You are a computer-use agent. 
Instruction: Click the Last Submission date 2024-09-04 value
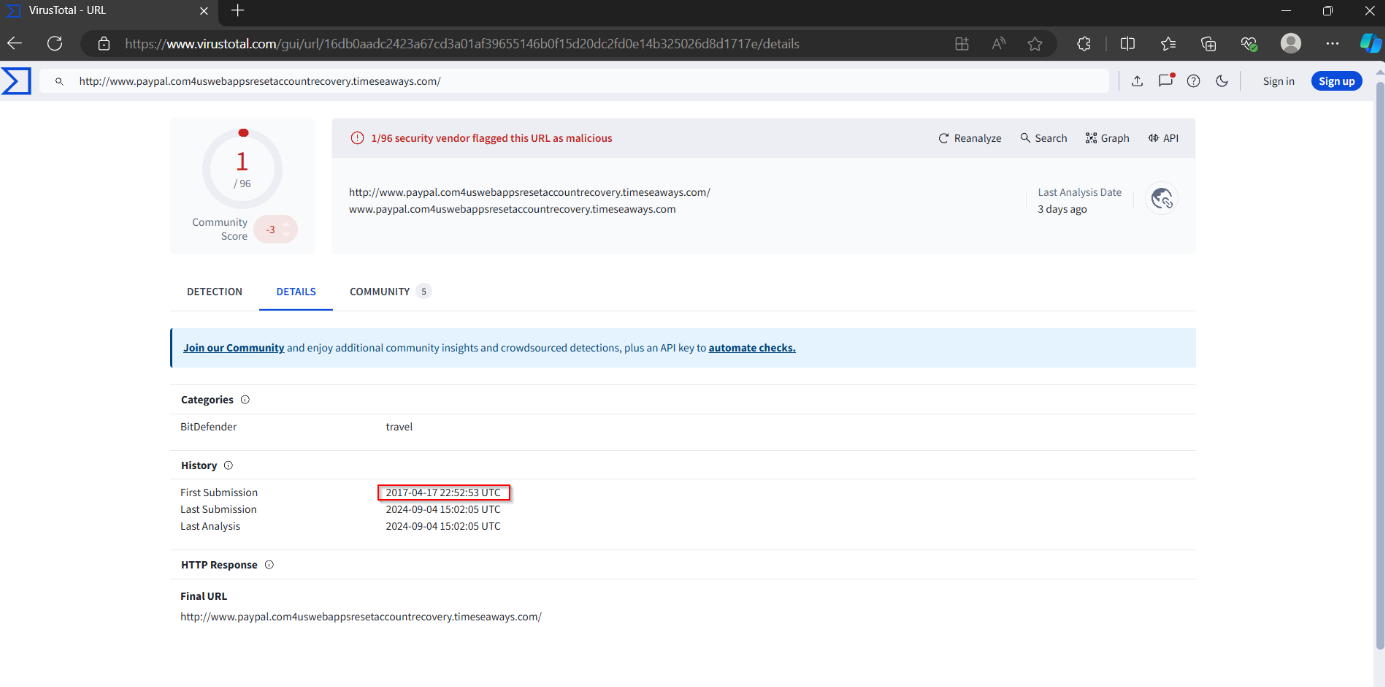(x=443, y=509)
